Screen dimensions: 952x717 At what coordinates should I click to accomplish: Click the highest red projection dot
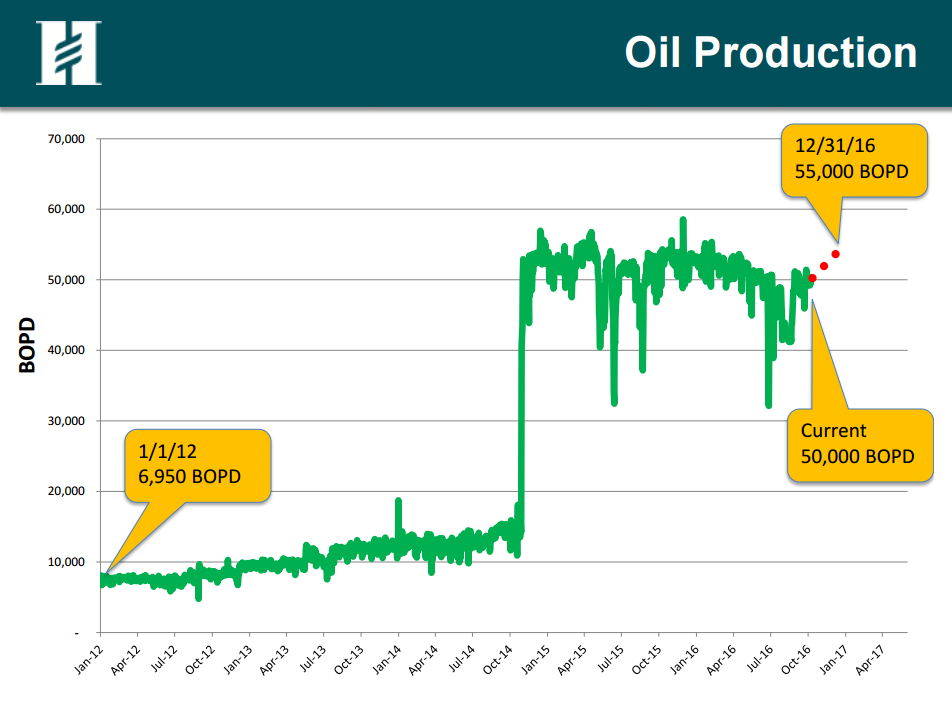click(835, 254)
